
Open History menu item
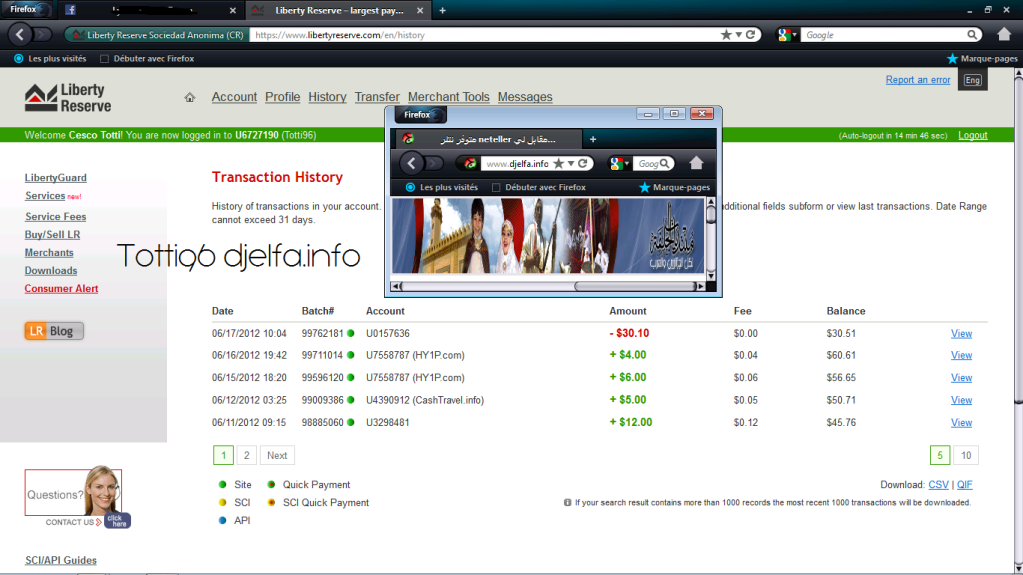(x=328, y=97)
